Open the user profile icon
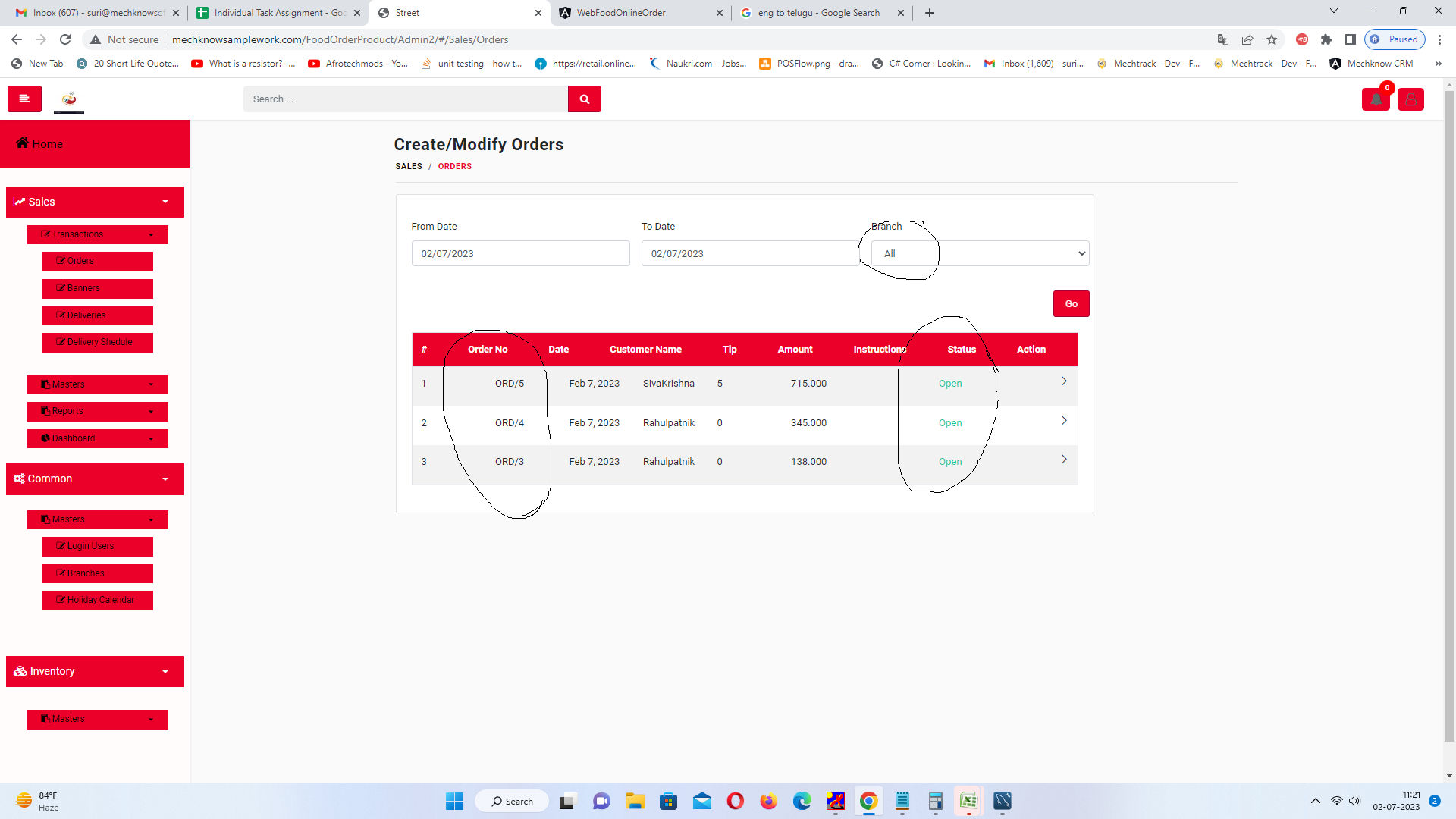 click(x=1410, y=99)
